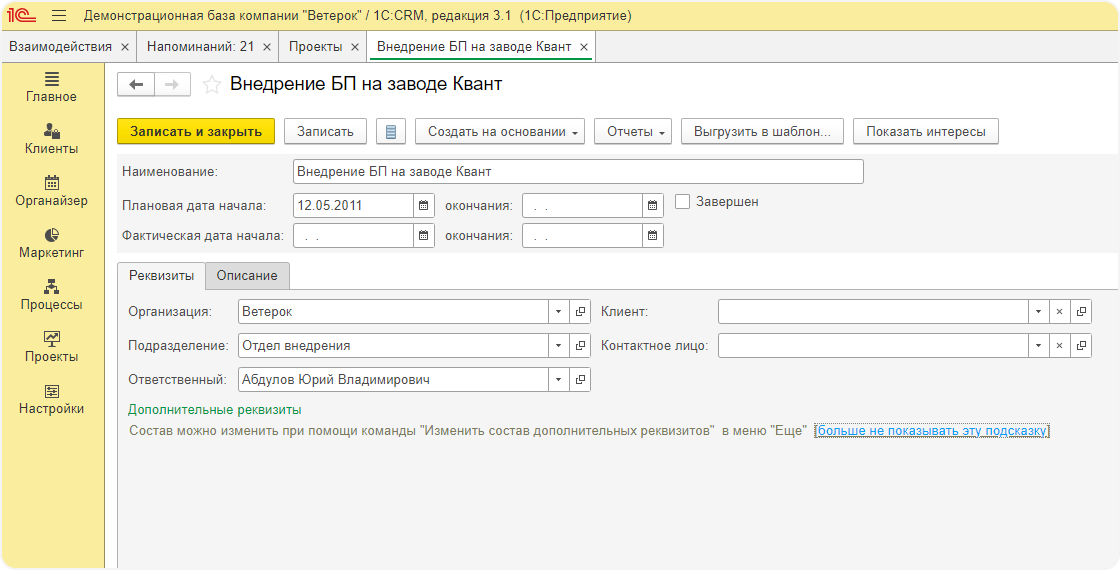Switch to the Напоминаний: 21 tab
1120x570 pixels.
point(200,46)
